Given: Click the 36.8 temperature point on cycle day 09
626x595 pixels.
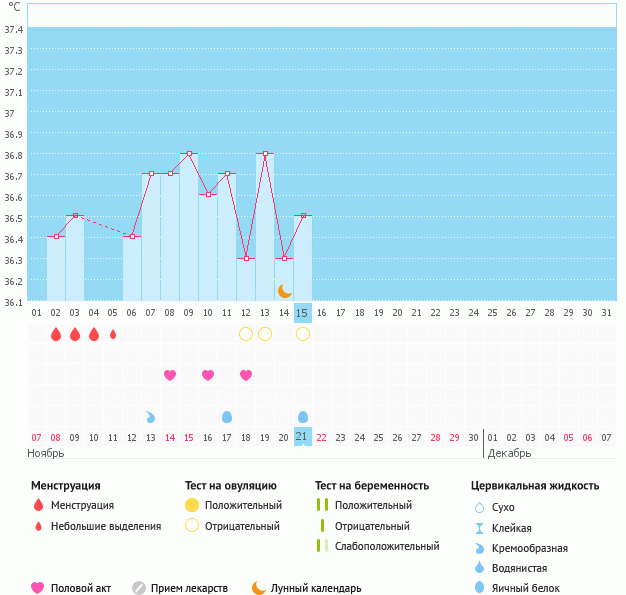Looking at the screenshot, I should [x=189, y=153].
